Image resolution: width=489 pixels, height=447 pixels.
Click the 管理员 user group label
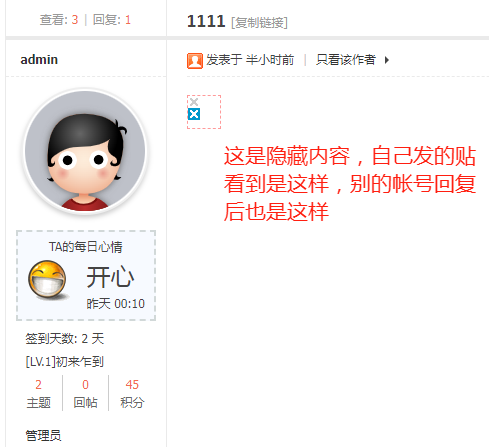[x=43, y=436]
